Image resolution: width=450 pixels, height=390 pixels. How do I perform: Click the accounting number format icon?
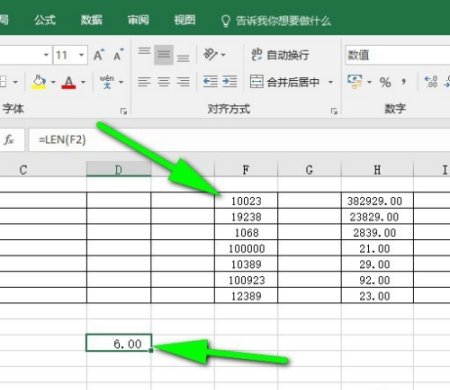355,82
